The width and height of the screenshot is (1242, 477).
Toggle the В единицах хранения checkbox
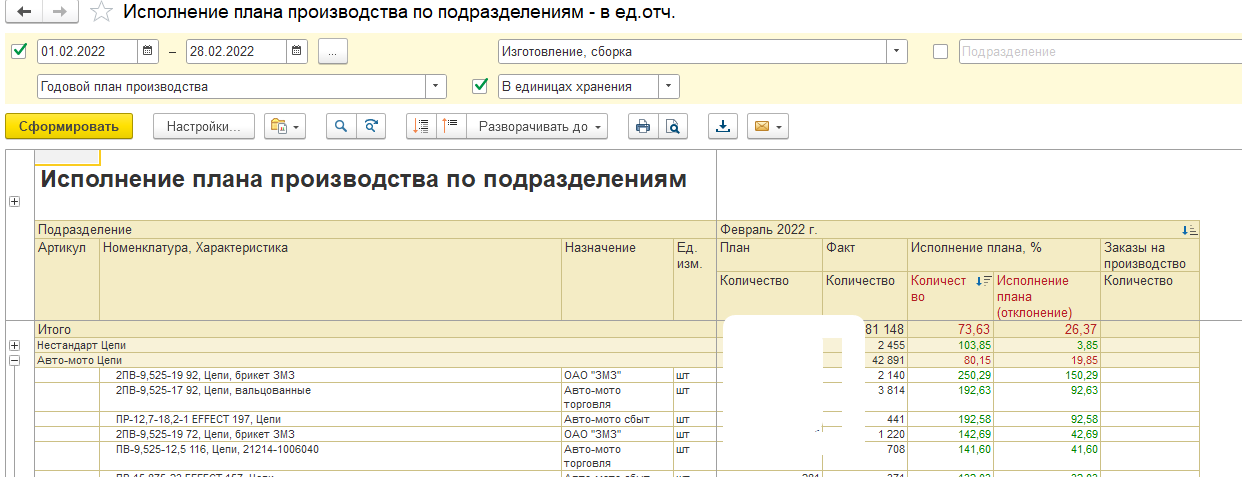point(480,86)
